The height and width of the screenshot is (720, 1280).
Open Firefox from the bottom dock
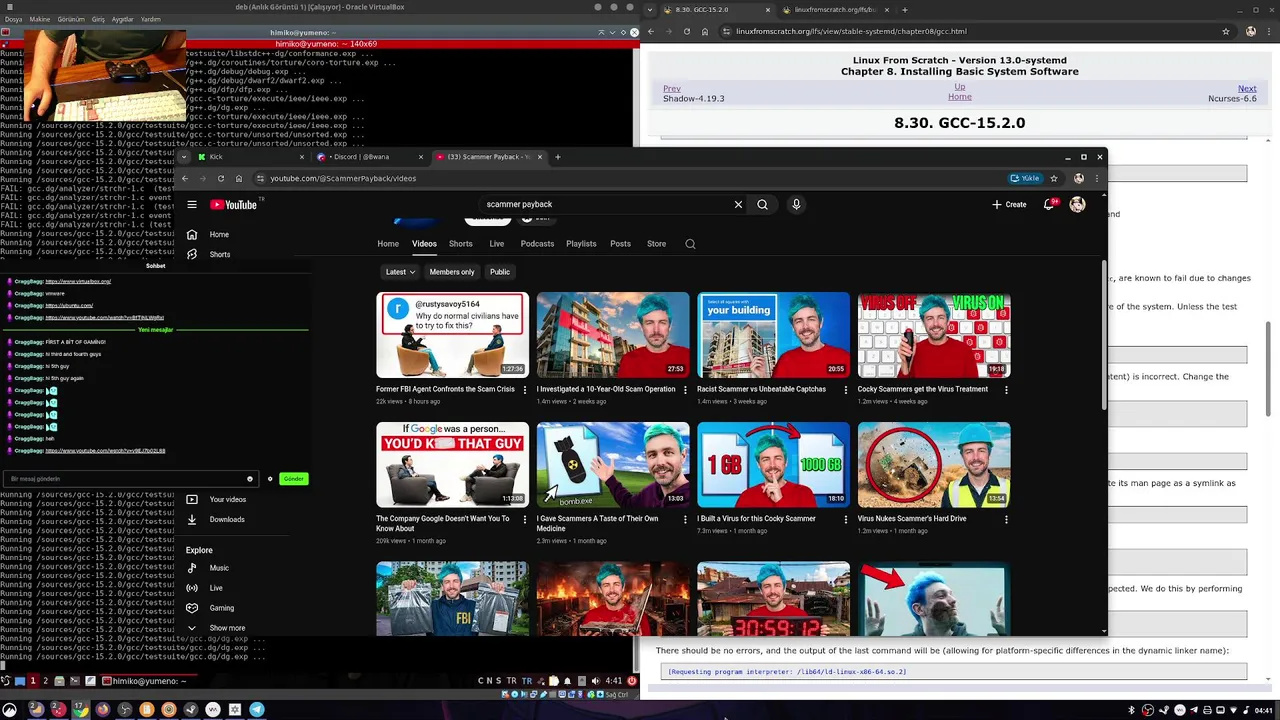pos(102,709)
